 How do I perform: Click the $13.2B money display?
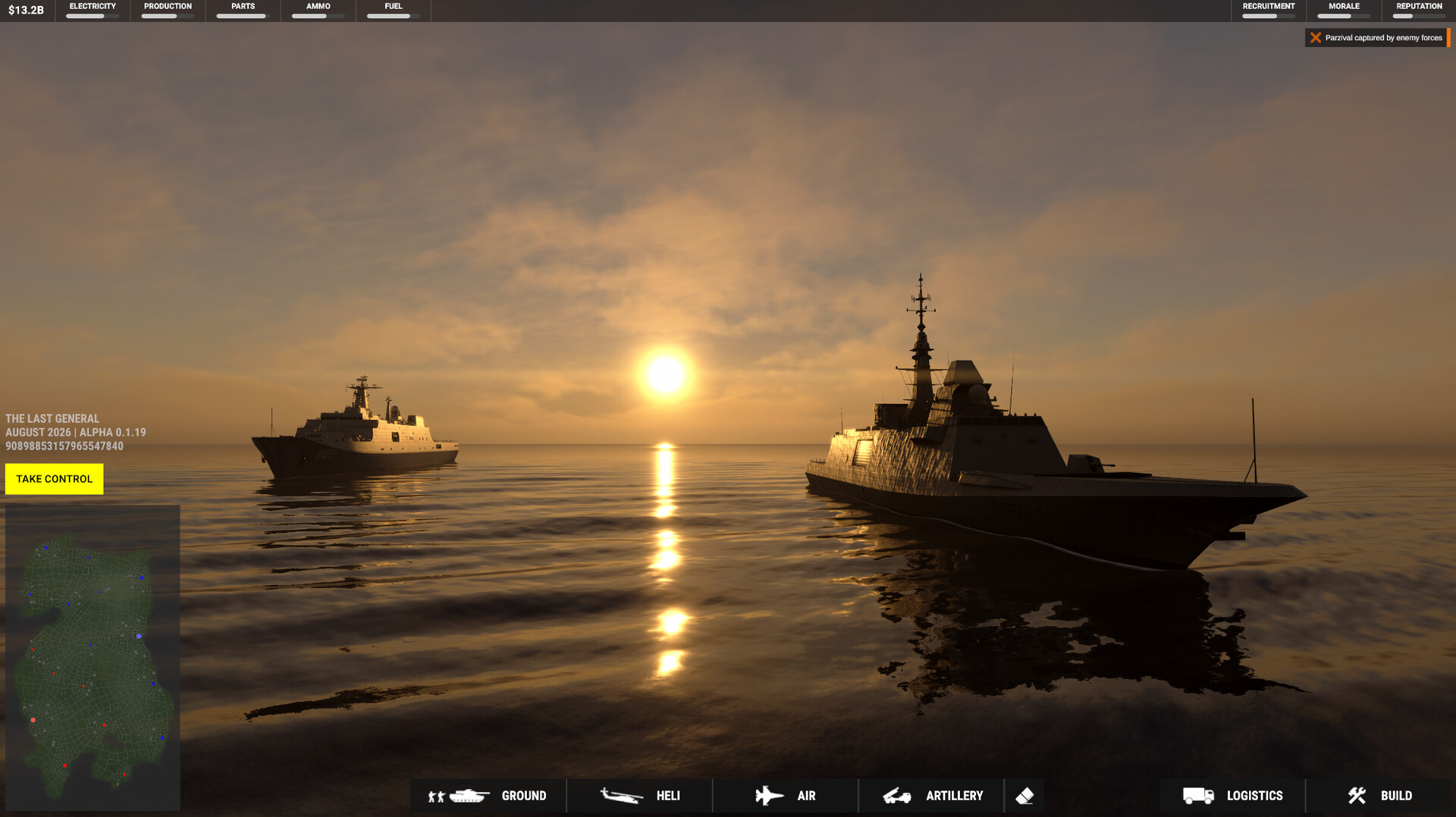click(27, 11)
